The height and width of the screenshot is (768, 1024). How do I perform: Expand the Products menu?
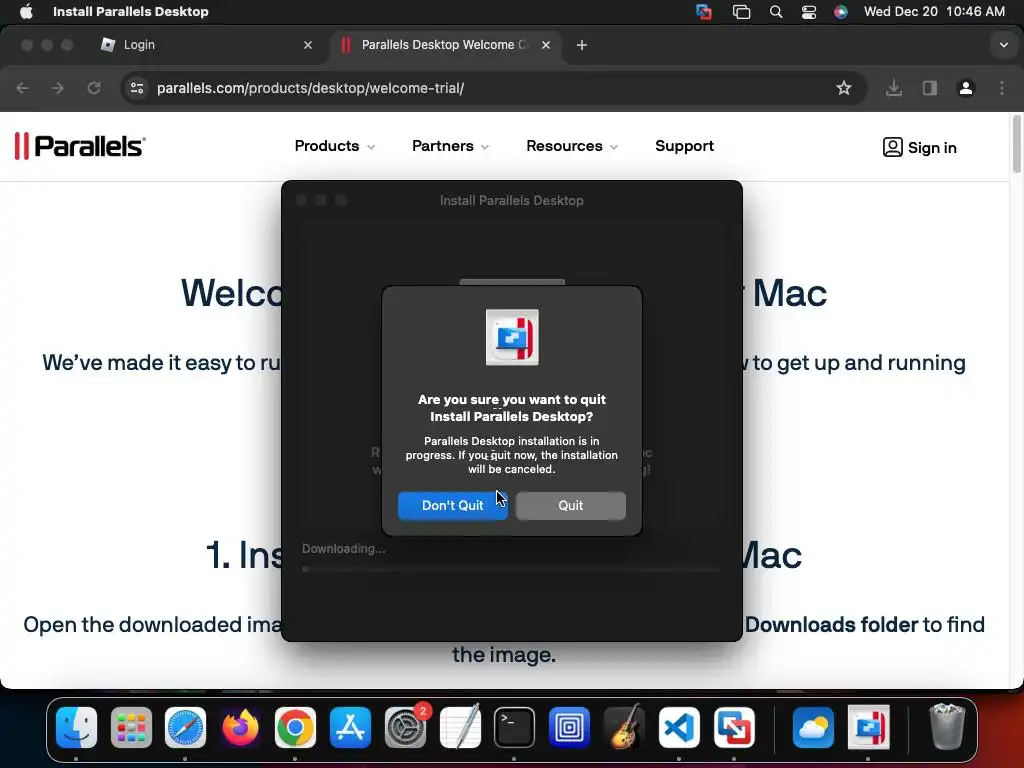tap(334, 146)
